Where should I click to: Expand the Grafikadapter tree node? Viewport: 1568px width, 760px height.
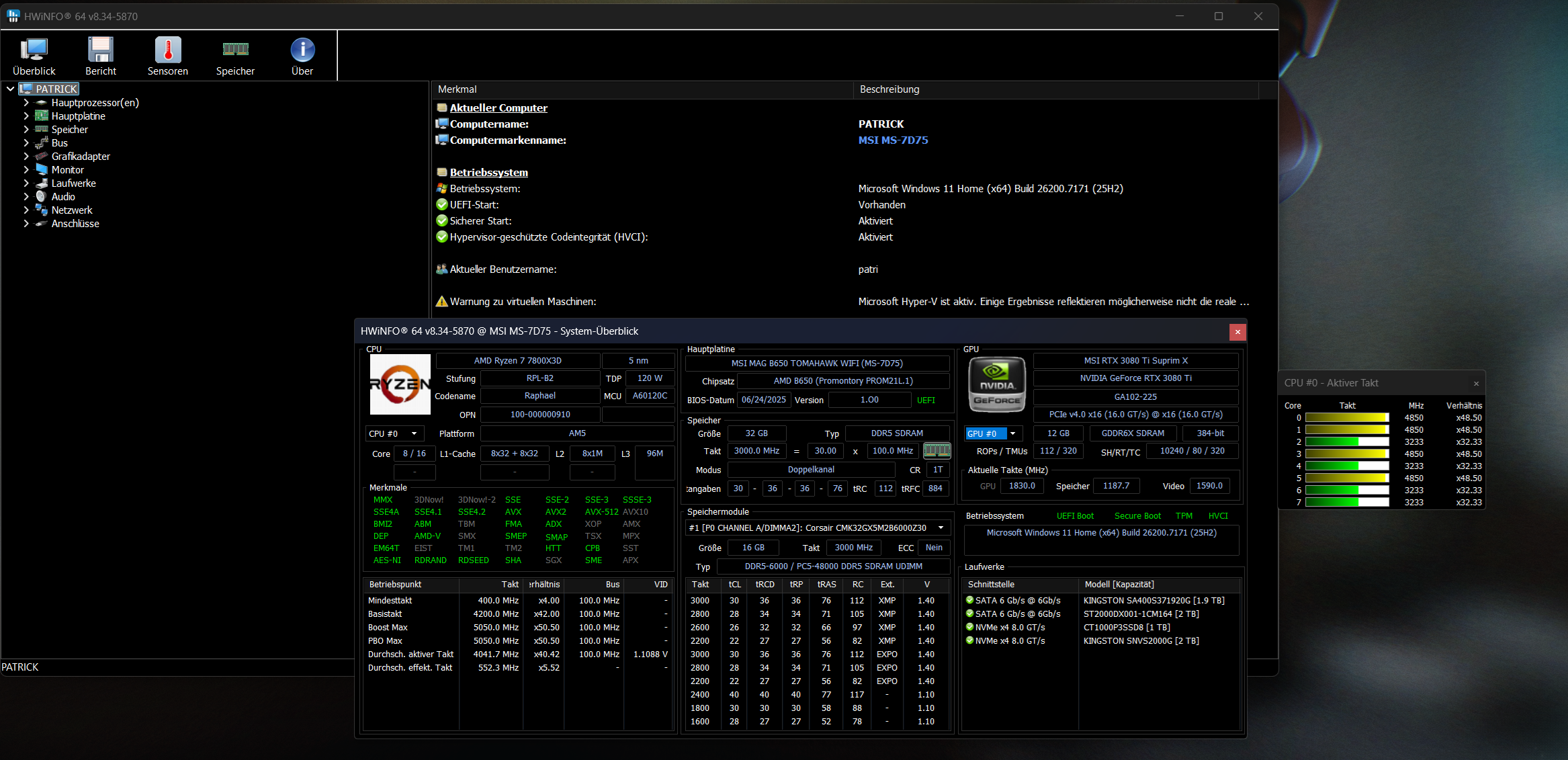point(26,157)
